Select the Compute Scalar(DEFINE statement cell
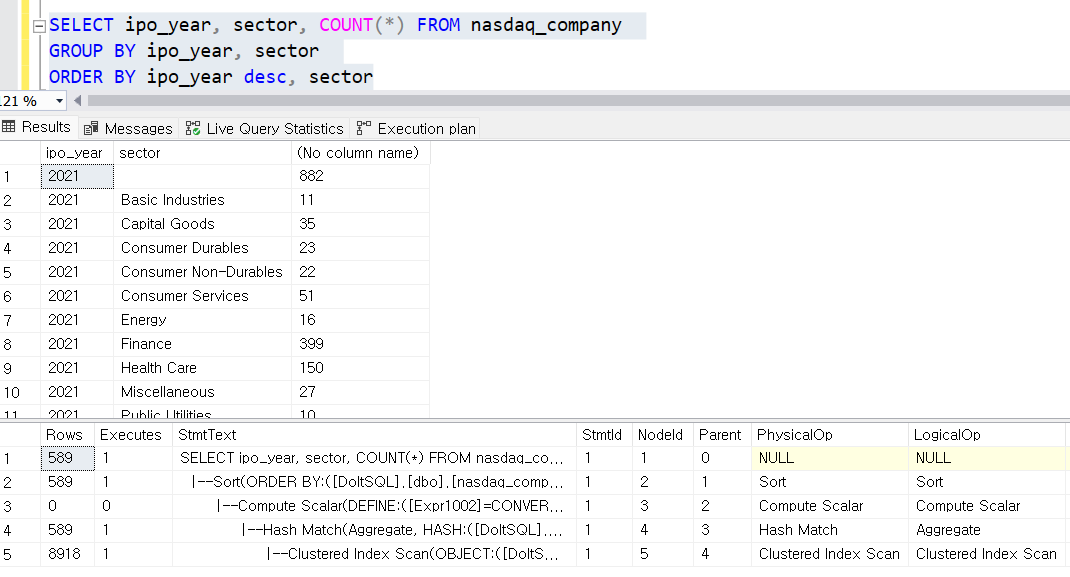The image size is (1070, 577). coord(374,506)
